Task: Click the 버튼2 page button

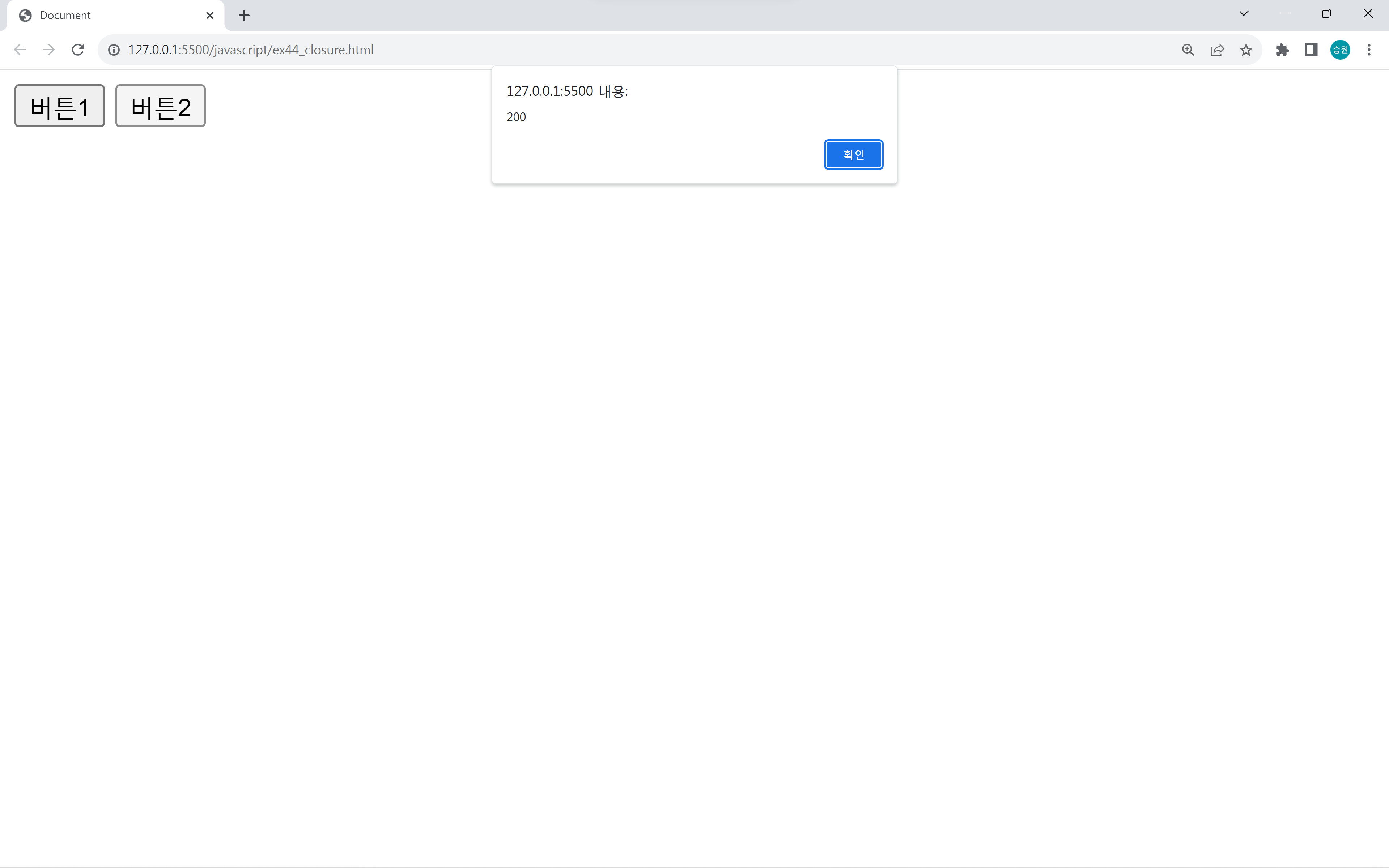Action: (x=160, y=106)
